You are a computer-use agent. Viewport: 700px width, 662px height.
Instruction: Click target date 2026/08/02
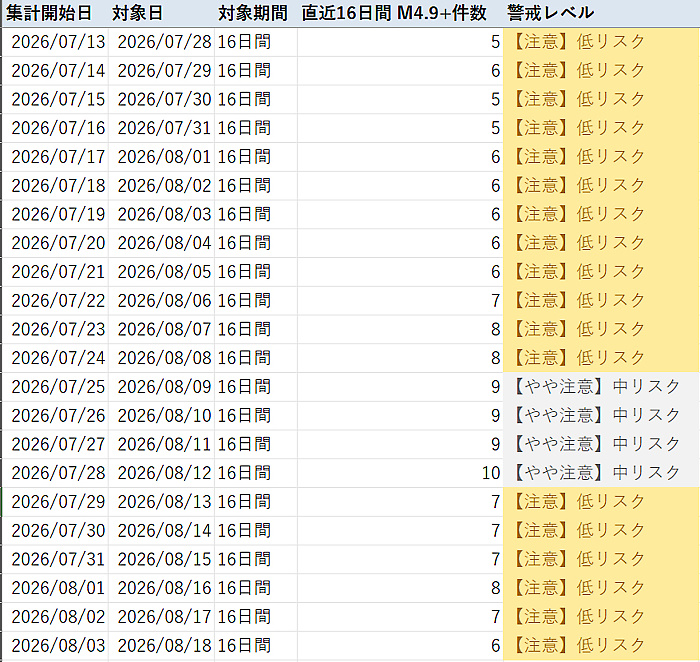coord(161,185)
